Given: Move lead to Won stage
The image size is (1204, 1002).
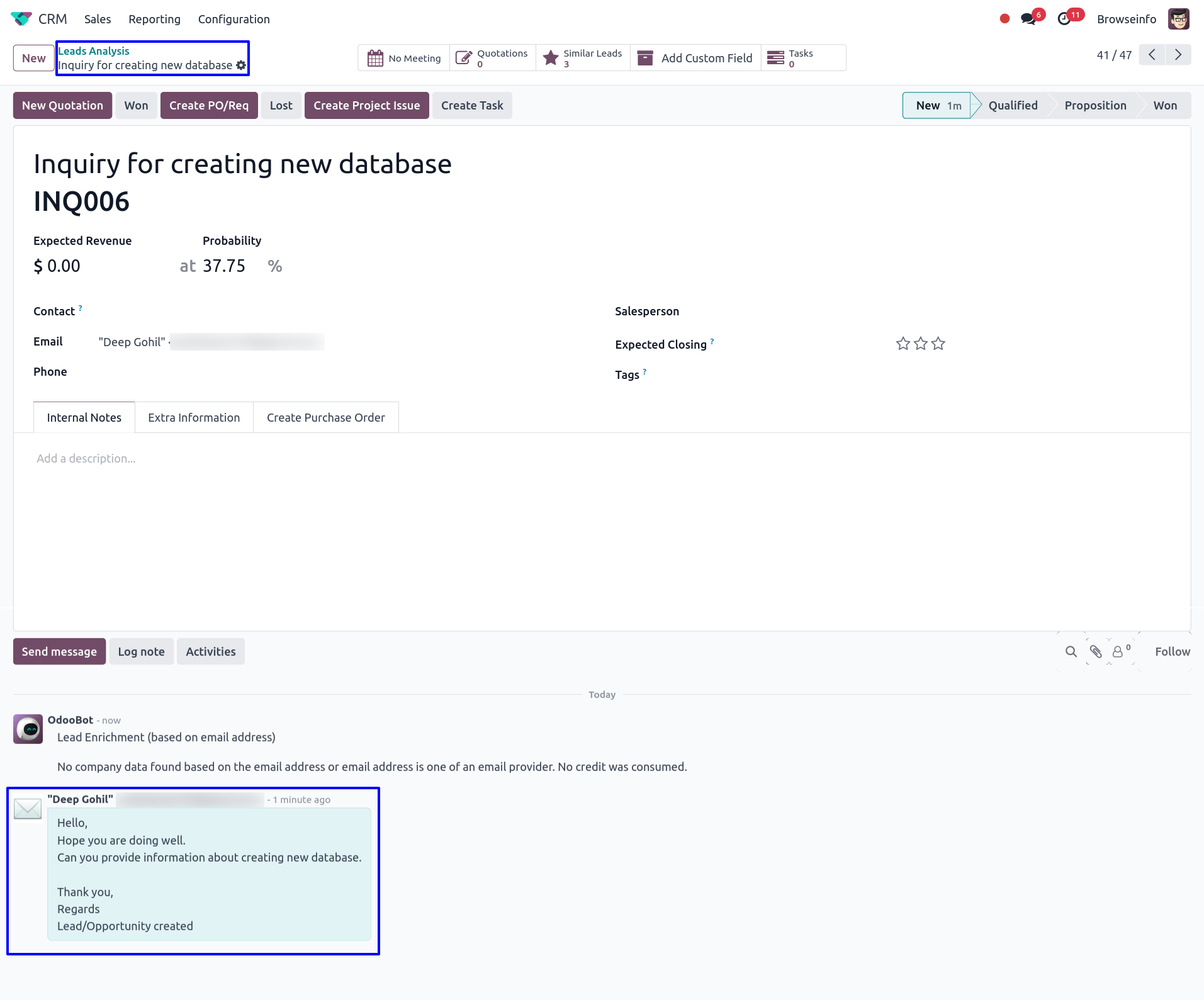Looking at the screenshot, I should pyautogui.click(x=1165, y=105).
